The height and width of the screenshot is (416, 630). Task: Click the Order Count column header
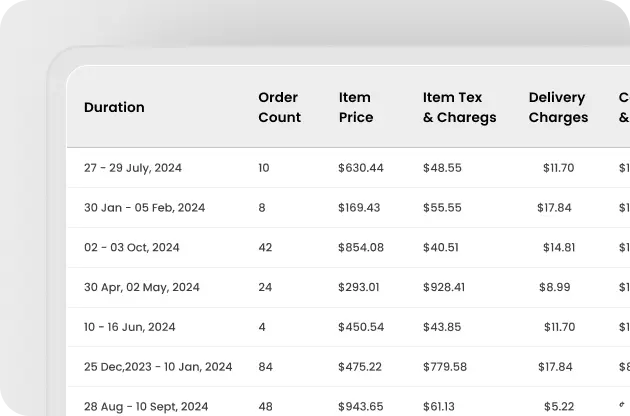pyautogui.click(x=280, y=107)
